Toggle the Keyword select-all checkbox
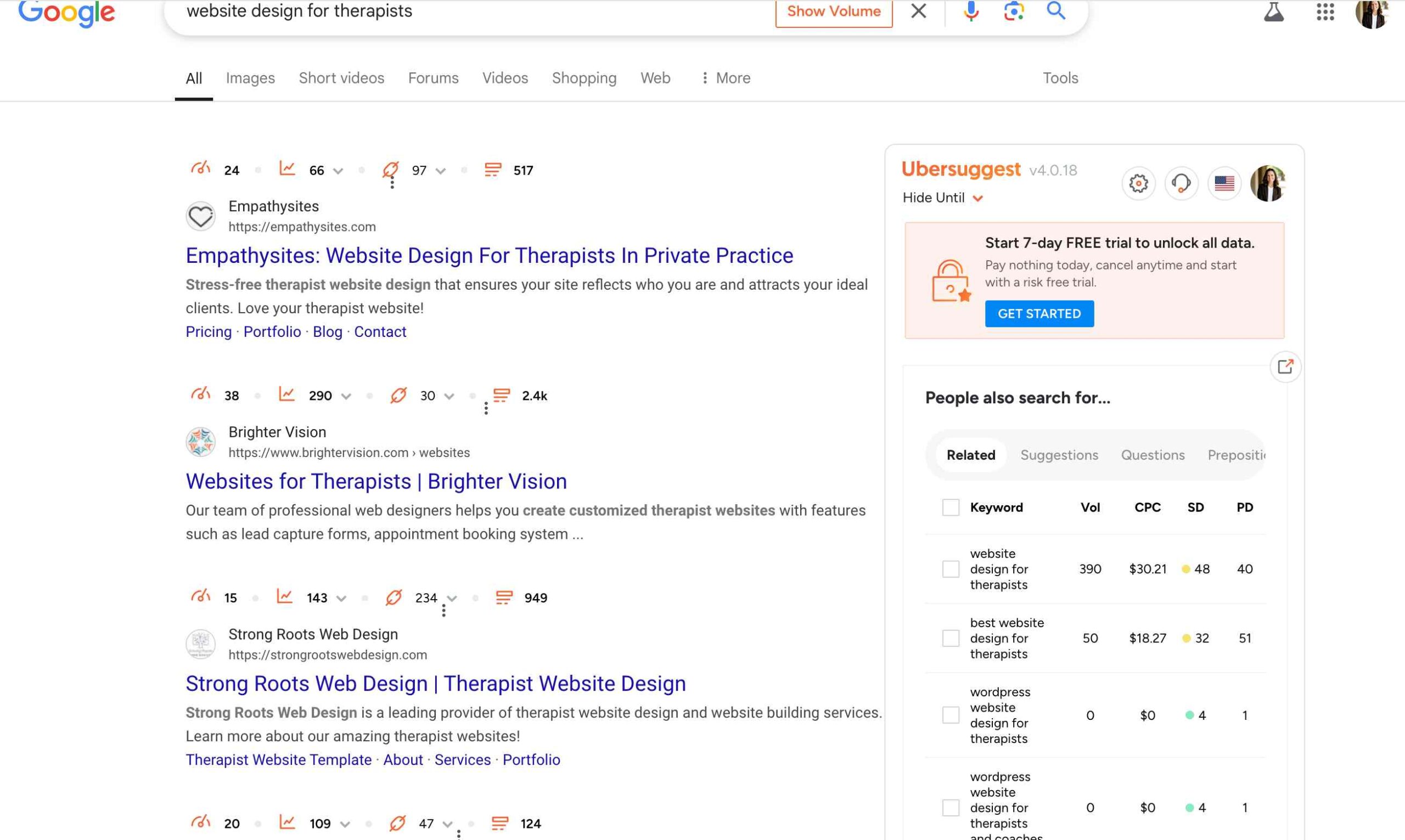The width and height of the screenshot is (1405, 840). coord(951,507)
